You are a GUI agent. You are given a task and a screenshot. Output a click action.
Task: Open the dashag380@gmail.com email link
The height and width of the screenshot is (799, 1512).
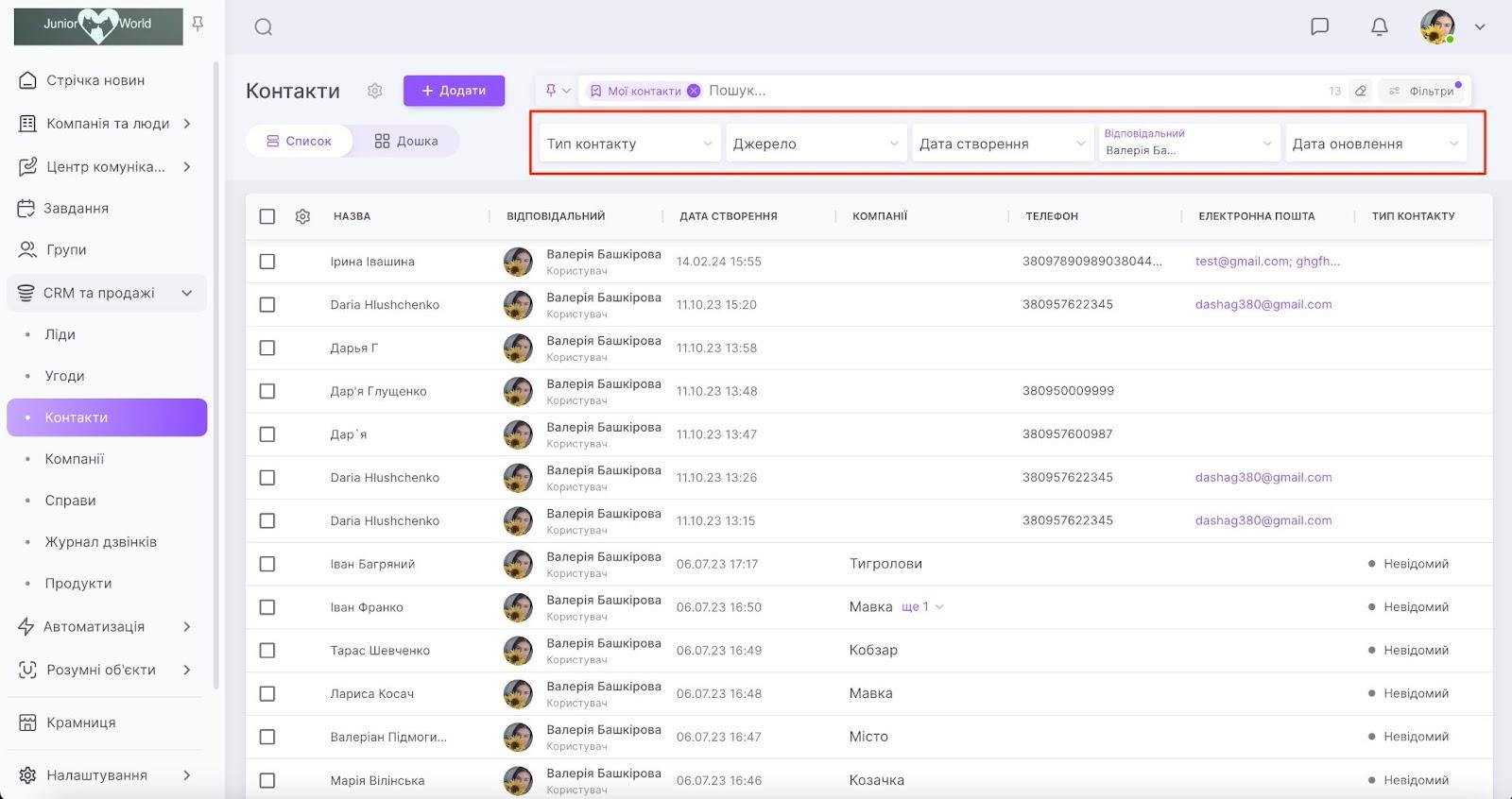click(1263, 304)
